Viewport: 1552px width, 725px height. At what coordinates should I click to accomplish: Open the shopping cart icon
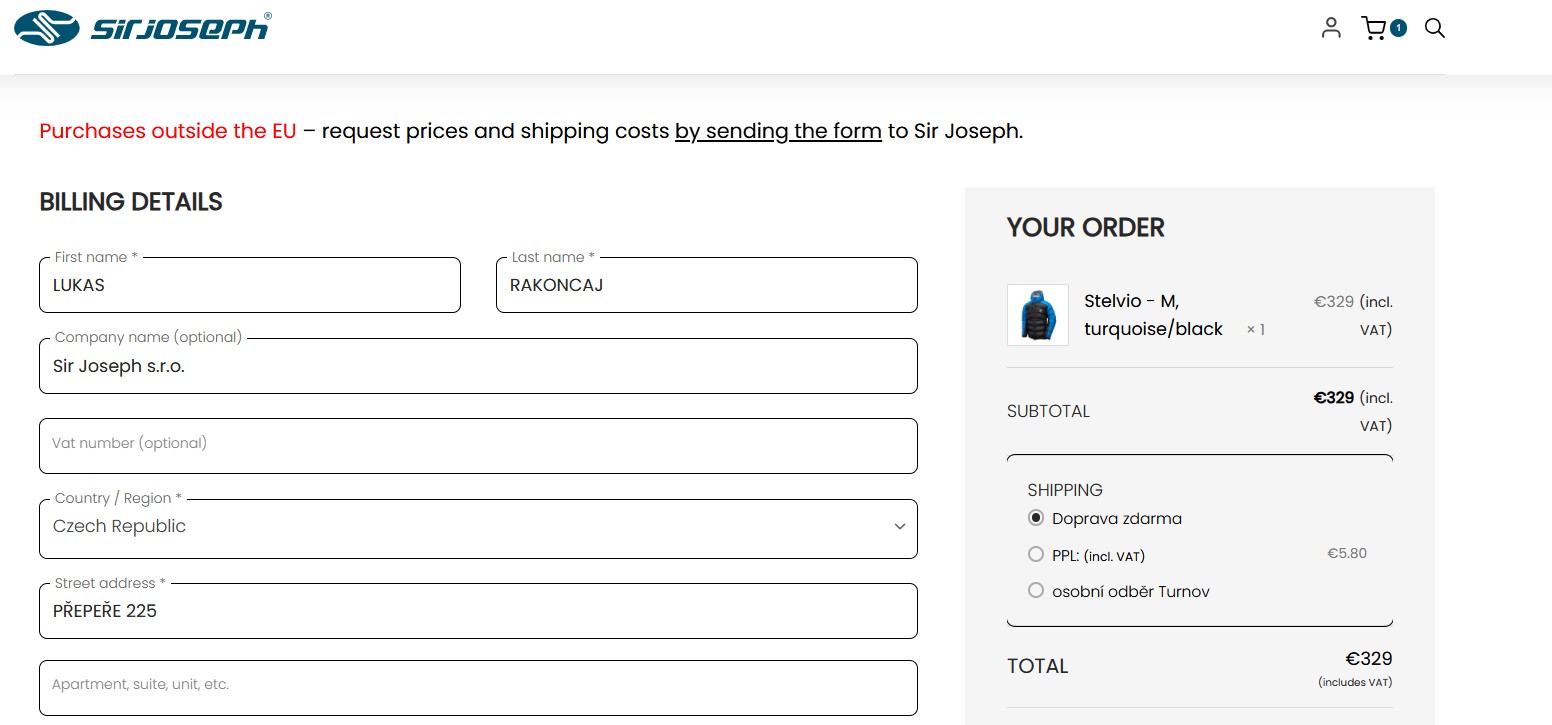coord(1374,28)
